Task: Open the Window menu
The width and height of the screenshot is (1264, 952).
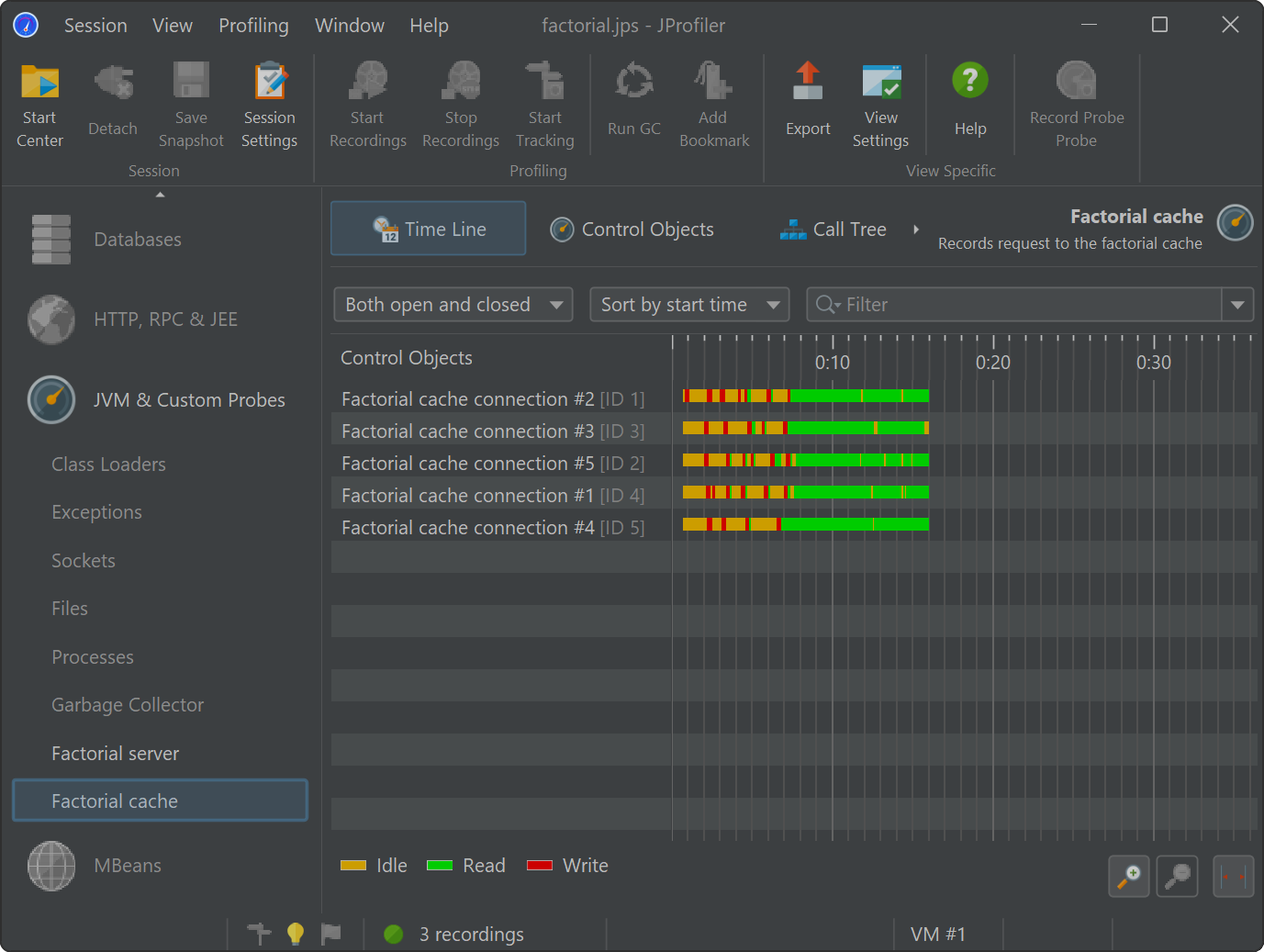Action: [x=350, y=26]
